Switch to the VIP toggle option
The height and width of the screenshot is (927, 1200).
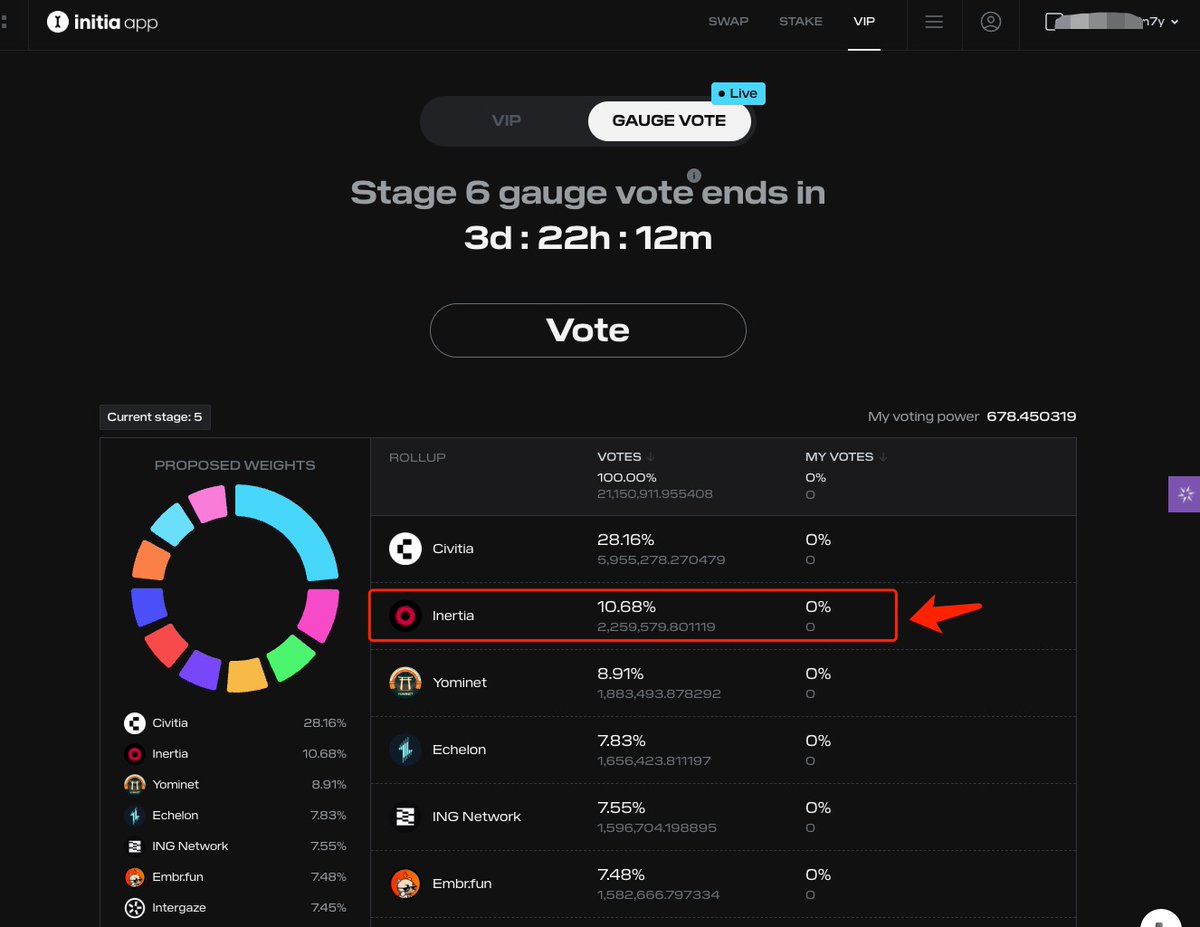click(506, 121)
